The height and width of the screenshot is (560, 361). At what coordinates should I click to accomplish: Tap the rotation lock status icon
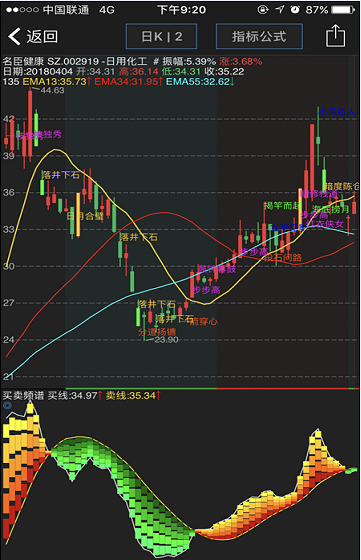click(x=263, y=10)
